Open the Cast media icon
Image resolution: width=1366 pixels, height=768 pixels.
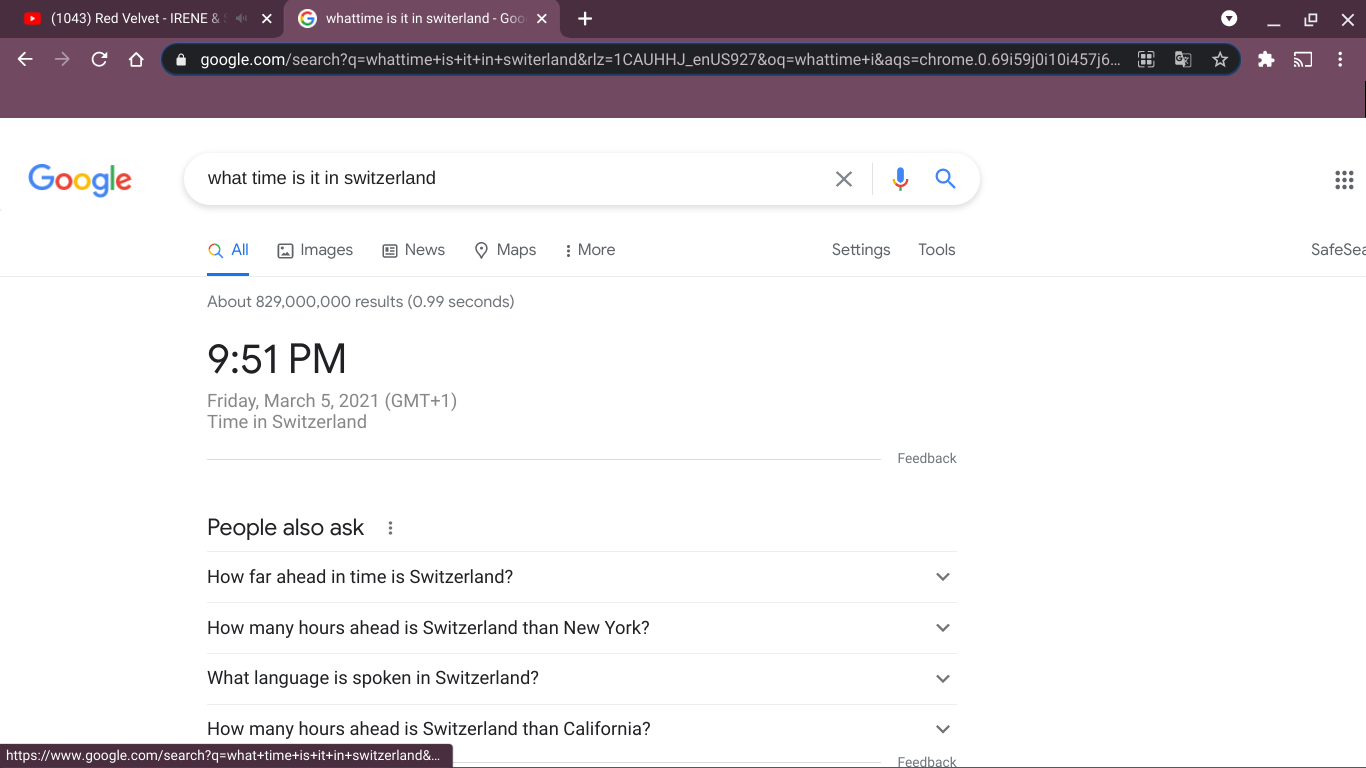[x=1302, y=59]
